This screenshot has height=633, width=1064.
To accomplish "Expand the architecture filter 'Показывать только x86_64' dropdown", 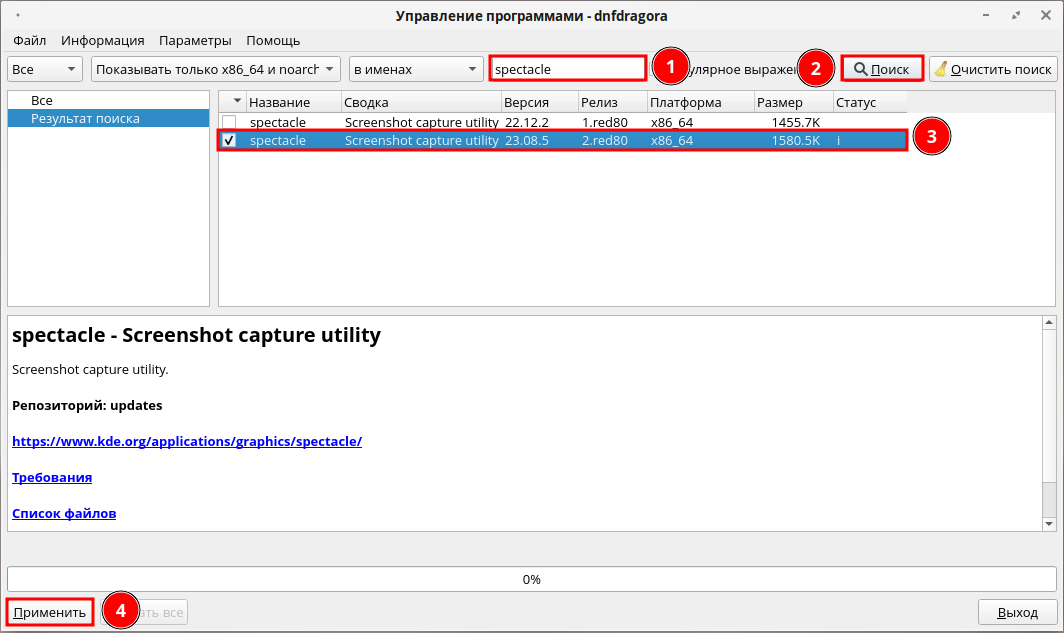I will [215, 69].
